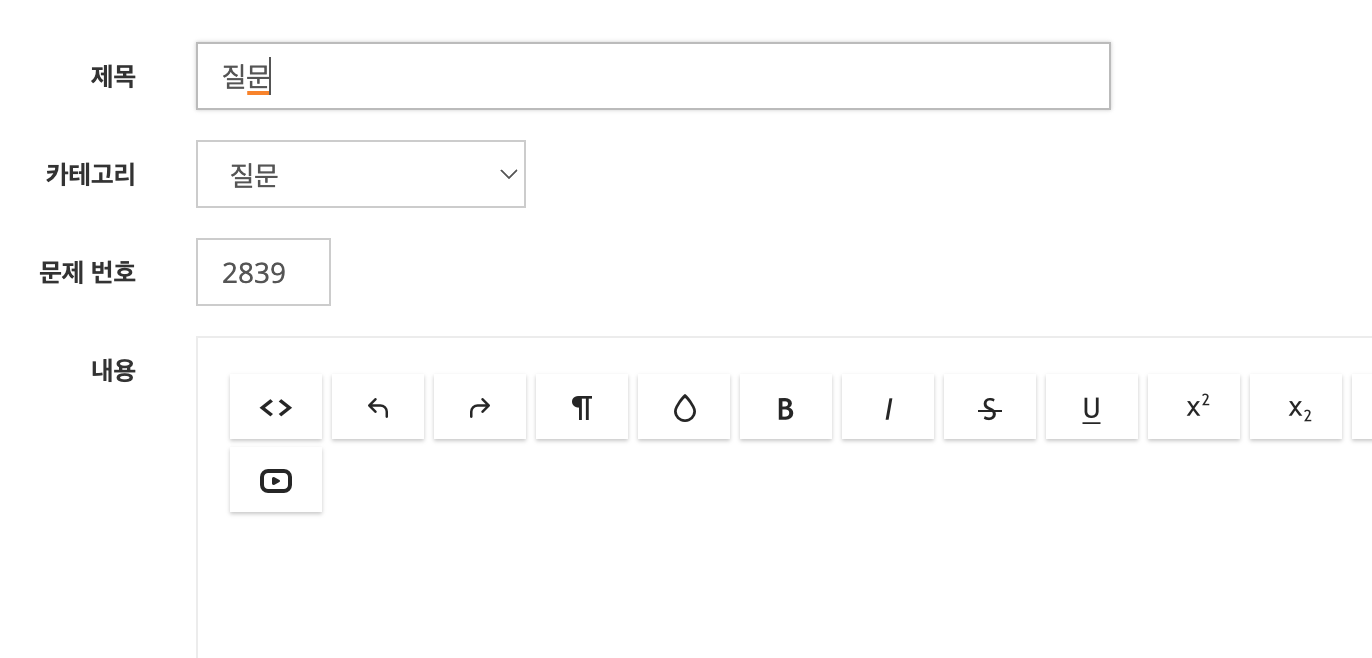Toggle bold formatting

(x=786, y=407)
